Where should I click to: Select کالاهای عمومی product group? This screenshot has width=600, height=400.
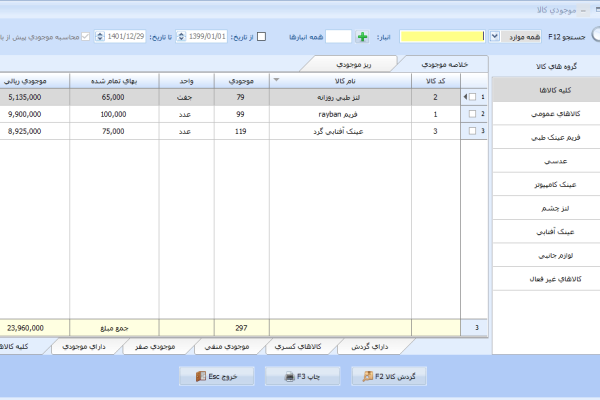[546, 114]
